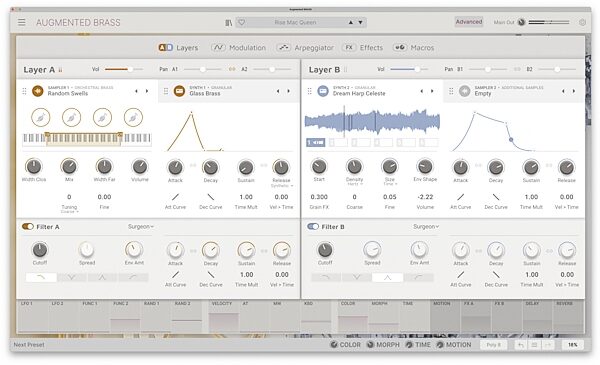This screenshot has width=600, height=365.
Task: Toggle Layer A pan link between A1 and A2
Action: pos(232,69)
